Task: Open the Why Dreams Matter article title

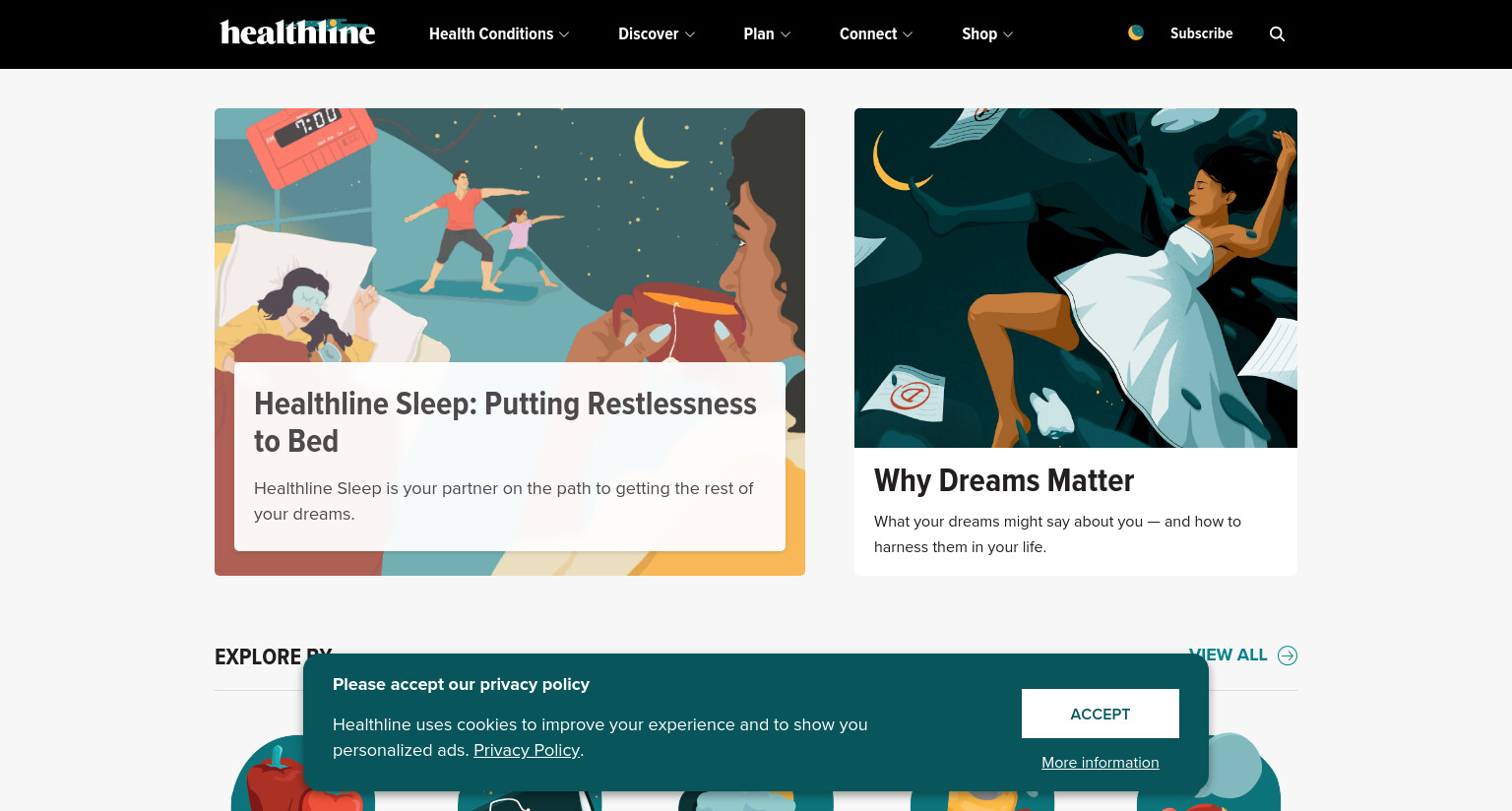Action: [x=1004, y=480]
